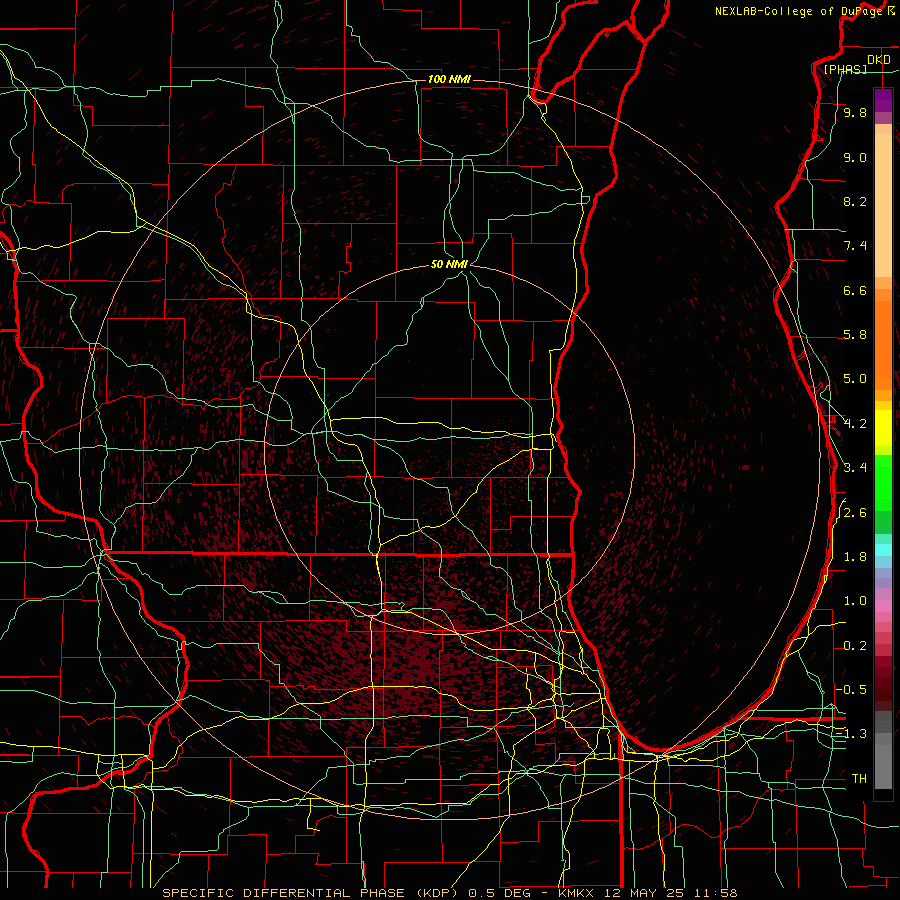Pick the purple band atop the color bar
Viewport: 900px width, 900px height.
coord(883,100)
